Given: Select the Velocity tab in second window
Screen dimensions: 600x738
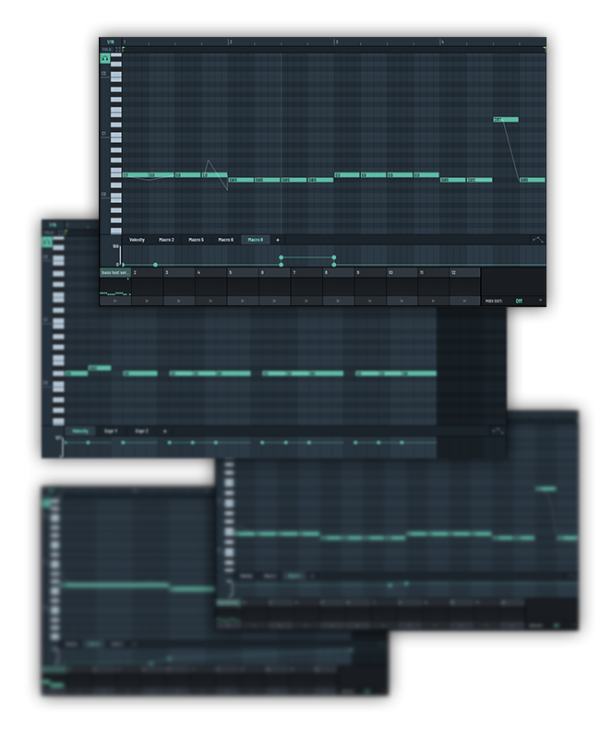Looking at the screenshot, I should pos(80,431).
